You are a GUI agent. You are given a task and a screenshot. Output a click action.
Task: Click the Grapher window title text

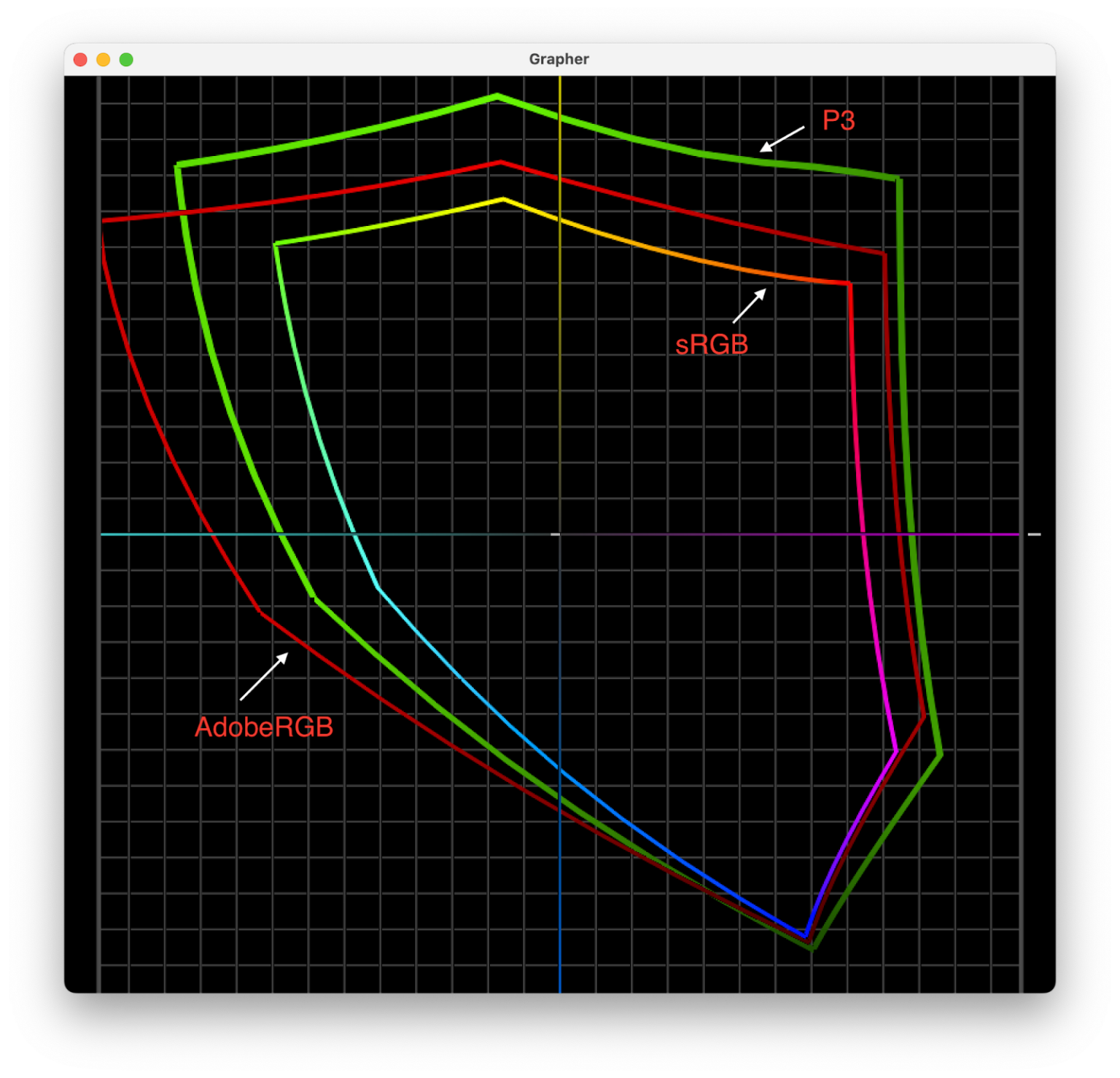[x=559, y=59]
